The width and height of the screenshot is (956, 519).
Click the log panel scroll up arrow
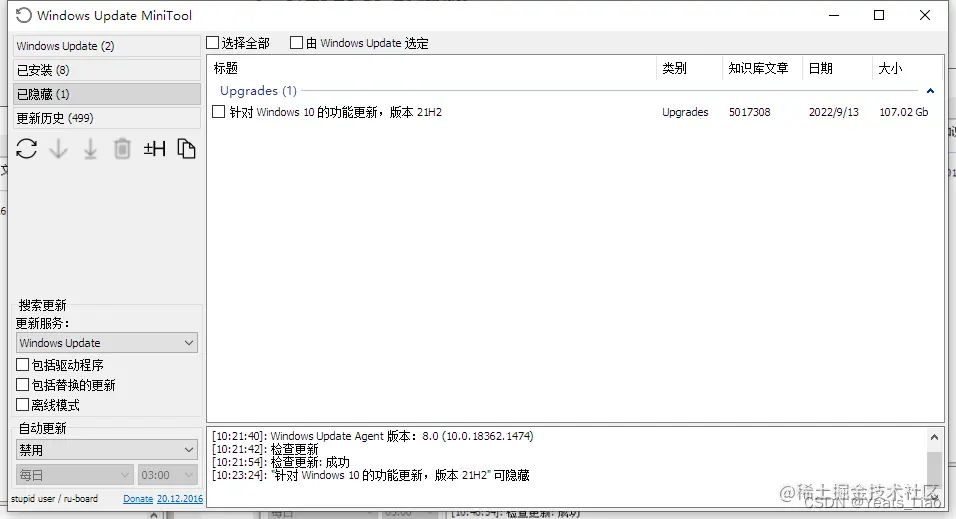934,437
